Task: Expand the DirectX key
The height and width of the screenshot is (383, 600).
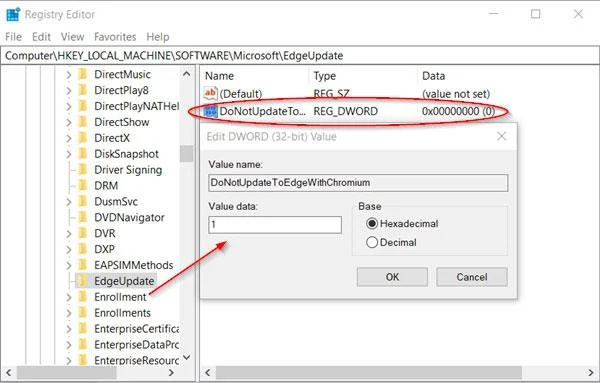Action: tap(68, 138)
